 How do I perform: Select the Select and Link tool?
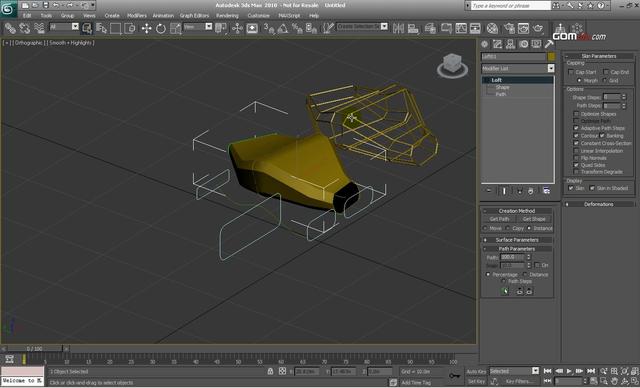click(x=10, y=28)
